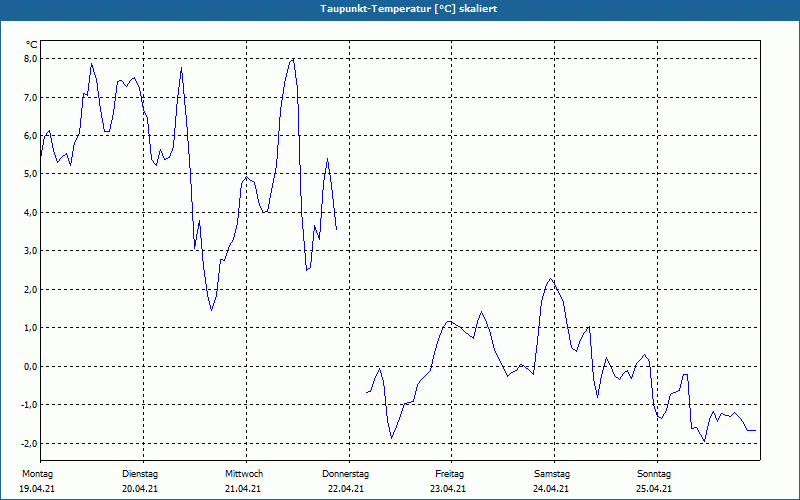Select the Sonntag day label
Screen dimensions: 800x500
[654, 474]
